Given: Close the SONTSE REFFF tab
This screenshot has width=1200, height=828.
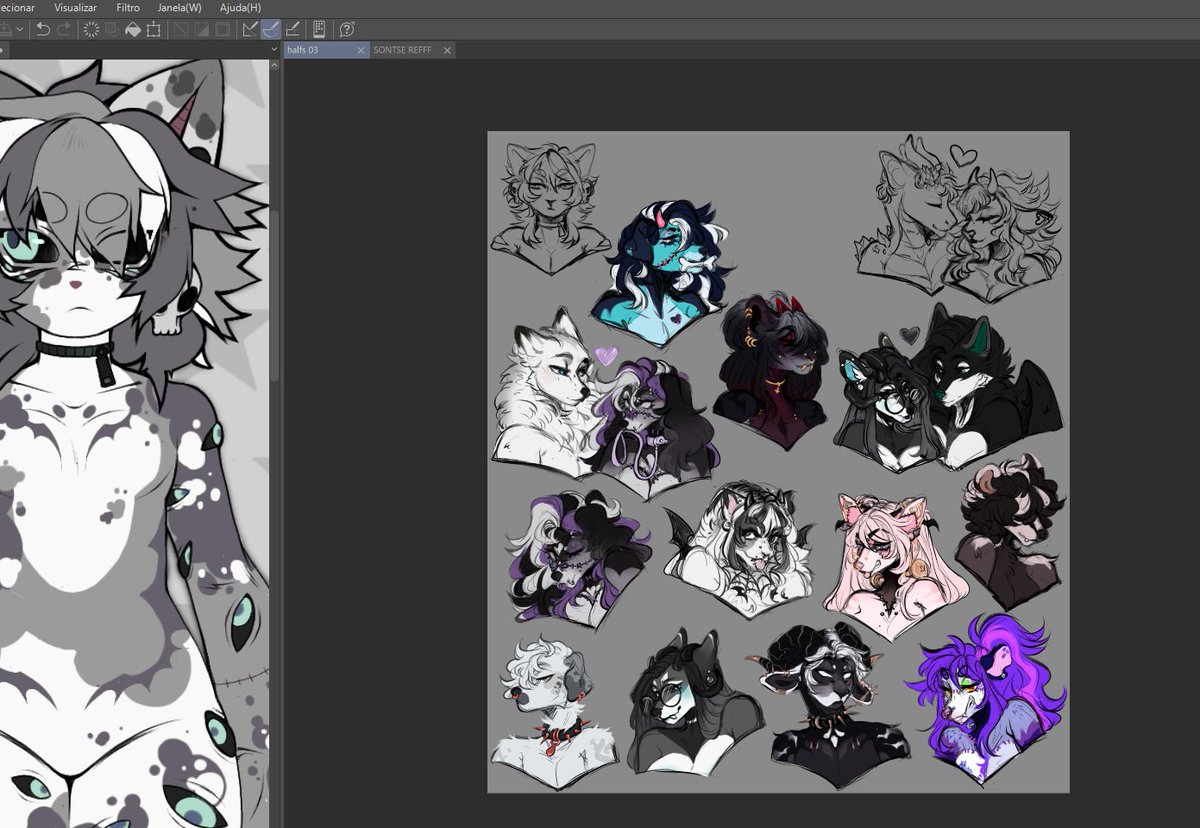Looking at the screenshot, I should 447,50.
